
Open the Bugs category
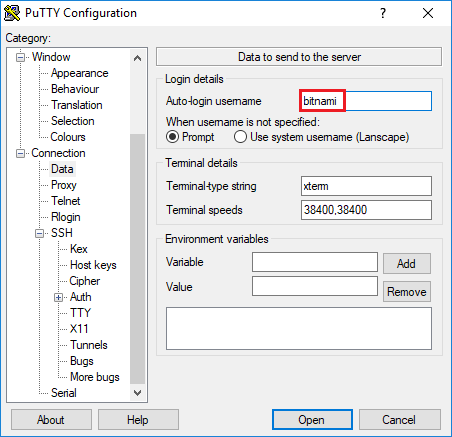pyautogui.click(x=82, y=361)
